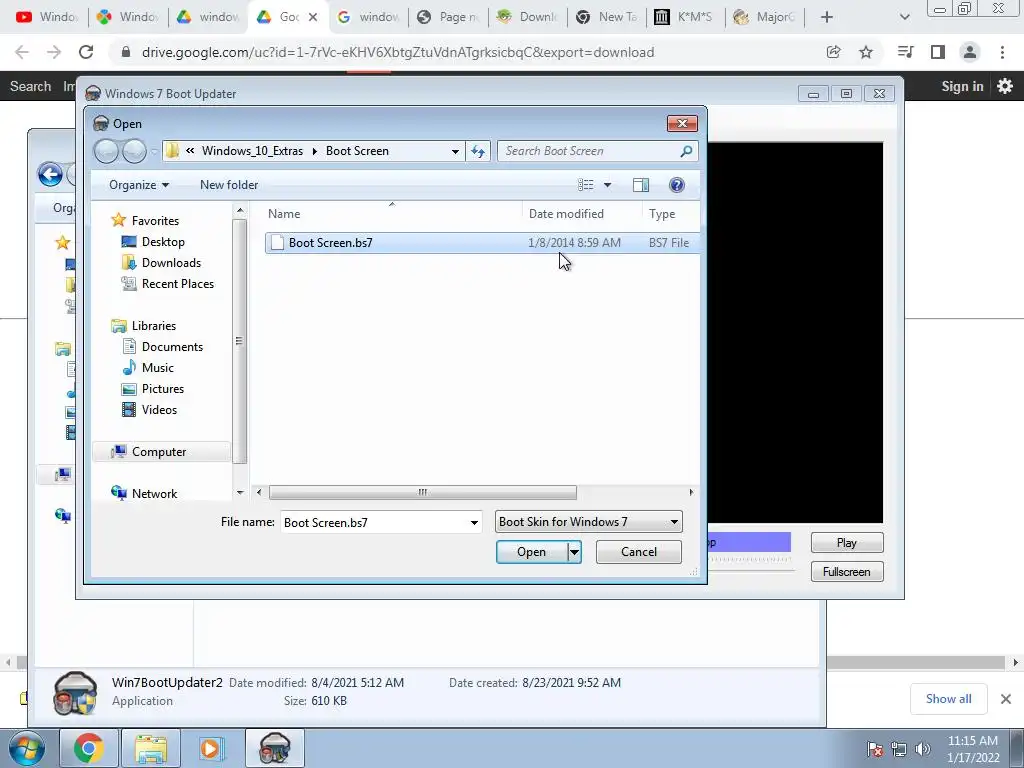
Task: Open the selected boot skin file
Action: point(532,552)
